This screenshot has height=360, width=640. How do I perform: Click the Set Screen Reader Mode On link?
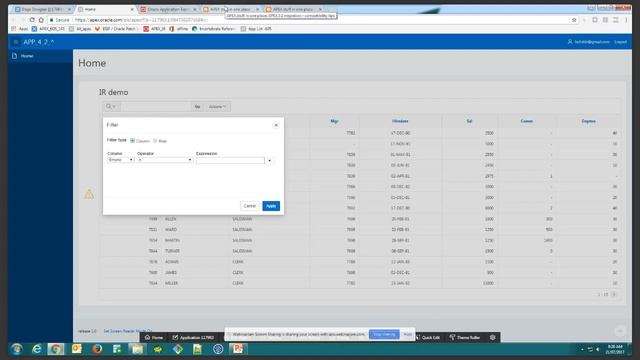pyautogui.click(x=128, y=331)
